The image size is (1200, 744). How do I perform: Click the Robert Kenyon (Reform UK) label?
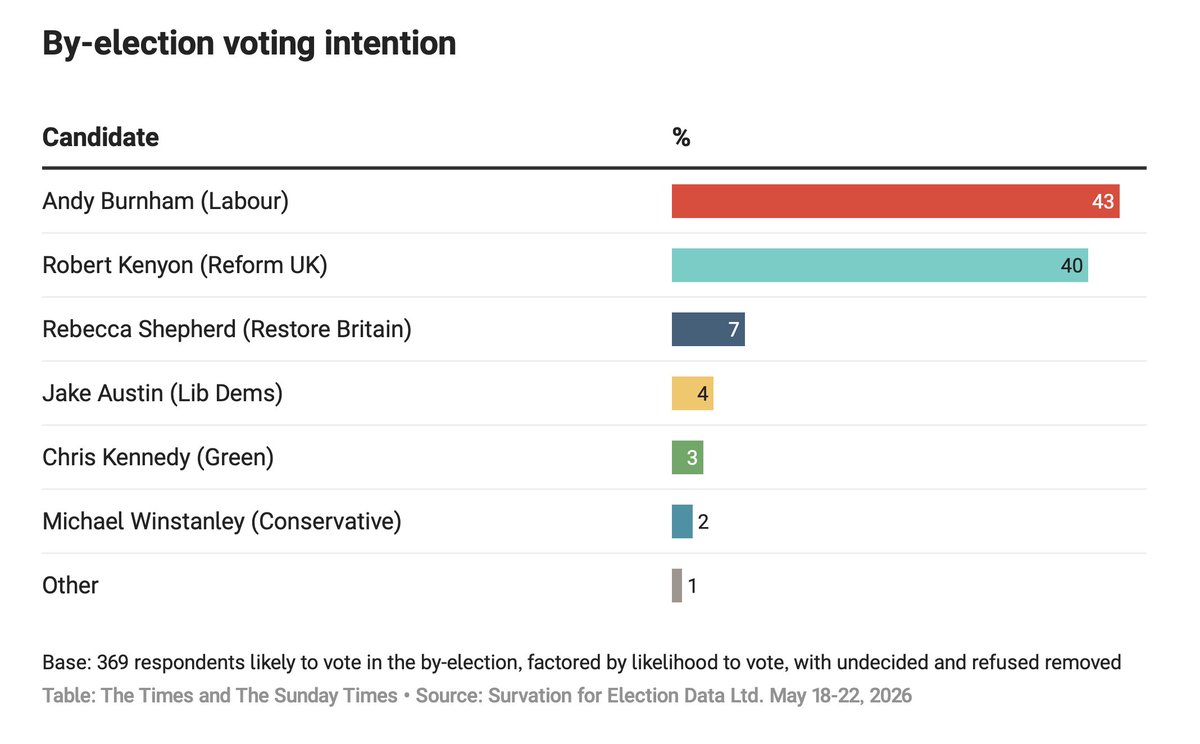click(x=185, y=265)
